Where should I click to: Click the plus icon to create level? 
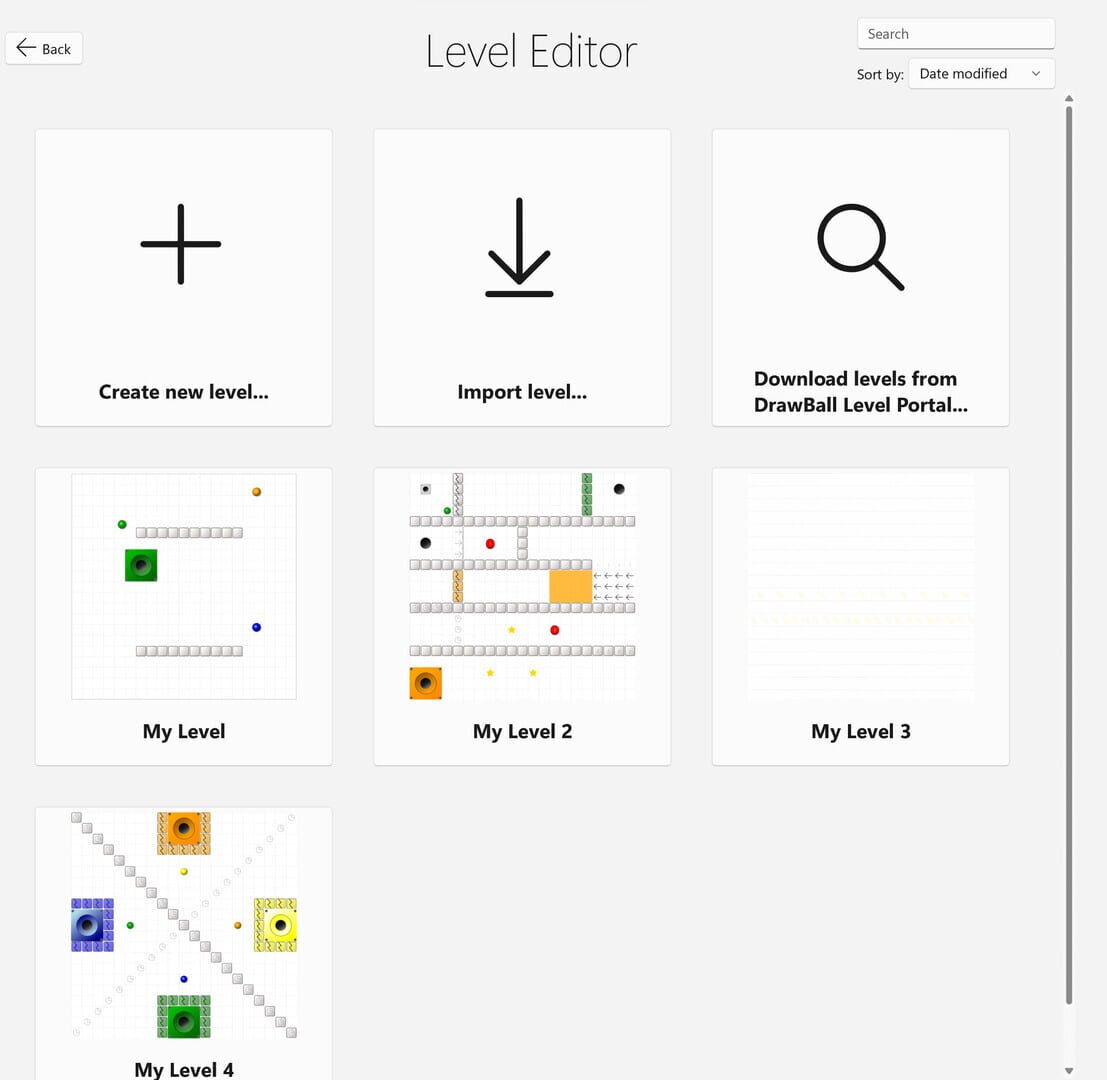181,244
